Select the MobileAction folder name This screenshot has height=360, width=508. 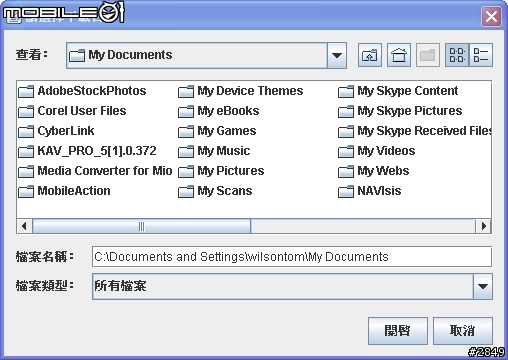74,191
